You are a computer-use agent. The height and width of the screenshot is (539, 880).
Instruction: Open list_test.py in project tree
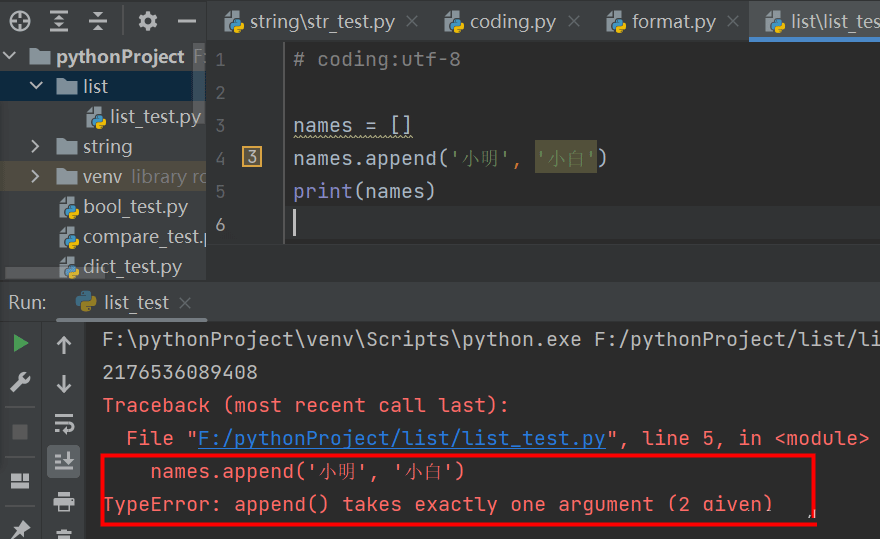tap(155, 117)
